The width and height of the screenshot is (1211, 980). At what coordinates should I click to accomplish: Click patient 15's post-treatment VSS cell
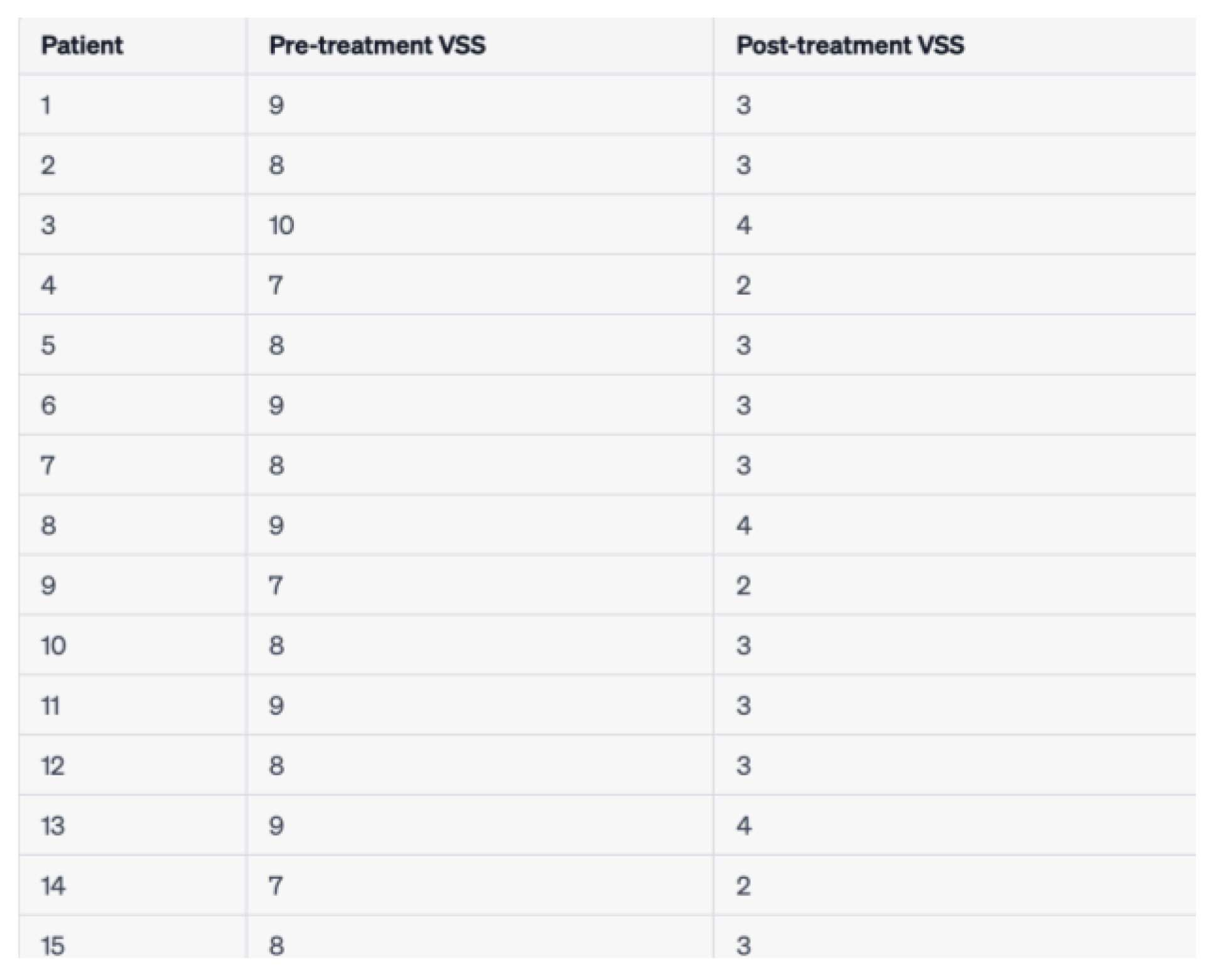(x=744, y=945)
